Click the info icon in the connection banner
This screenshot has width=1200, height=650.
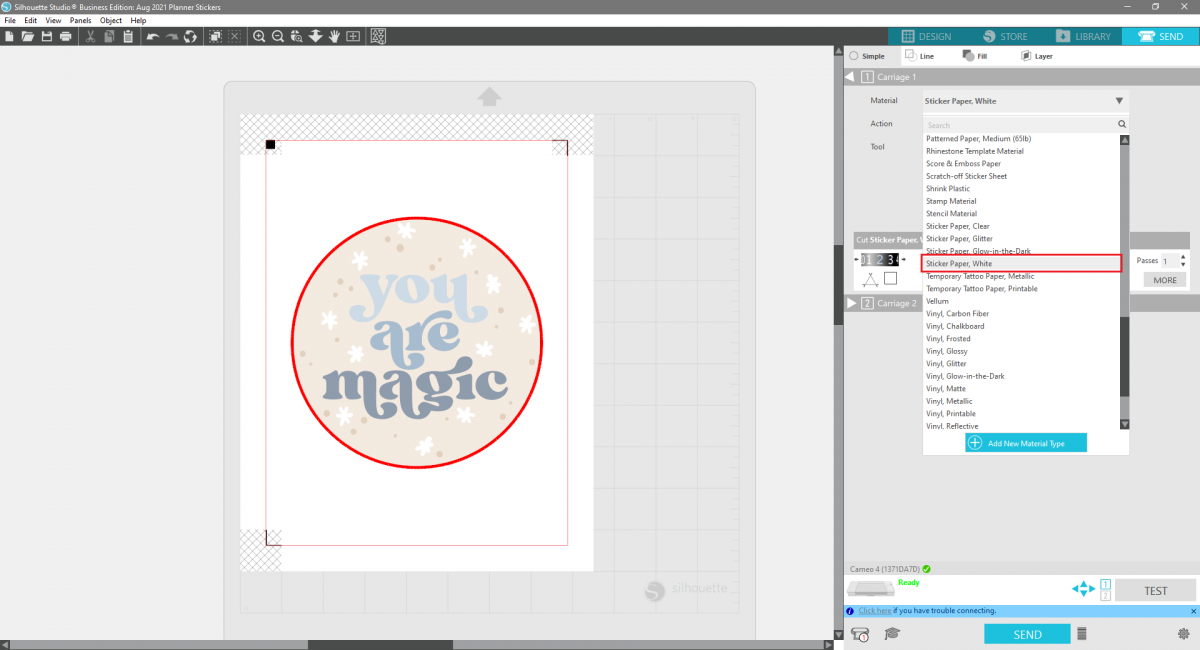(850, 611)
